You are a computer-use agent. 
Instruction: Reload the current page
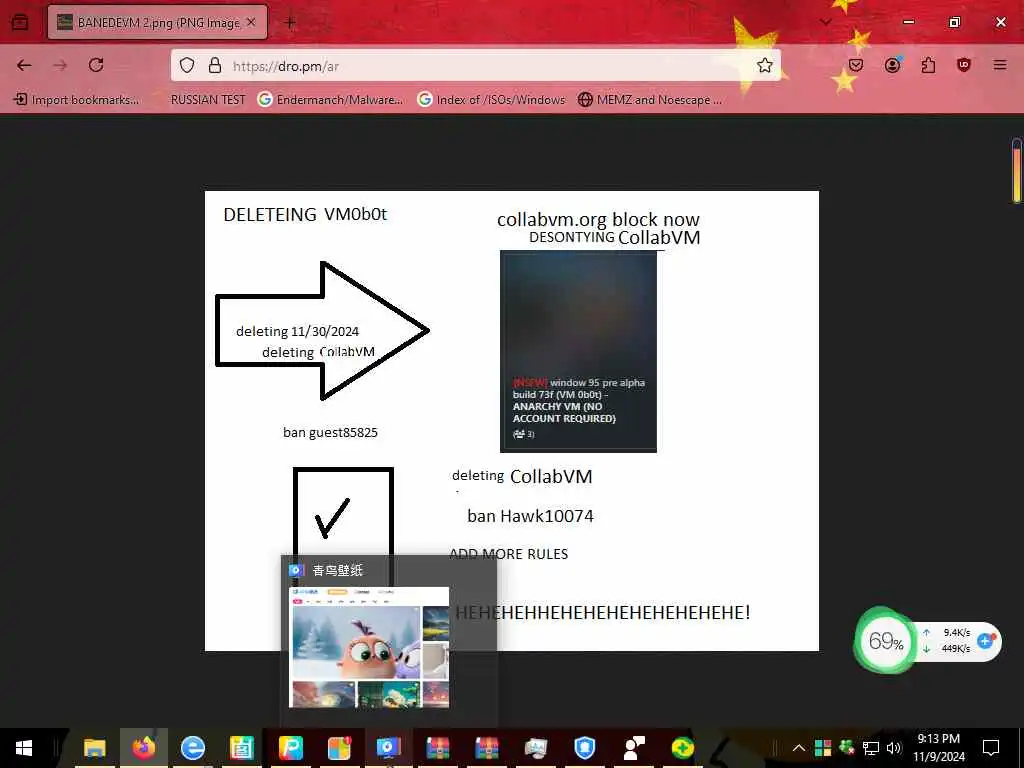pos(96,65)
